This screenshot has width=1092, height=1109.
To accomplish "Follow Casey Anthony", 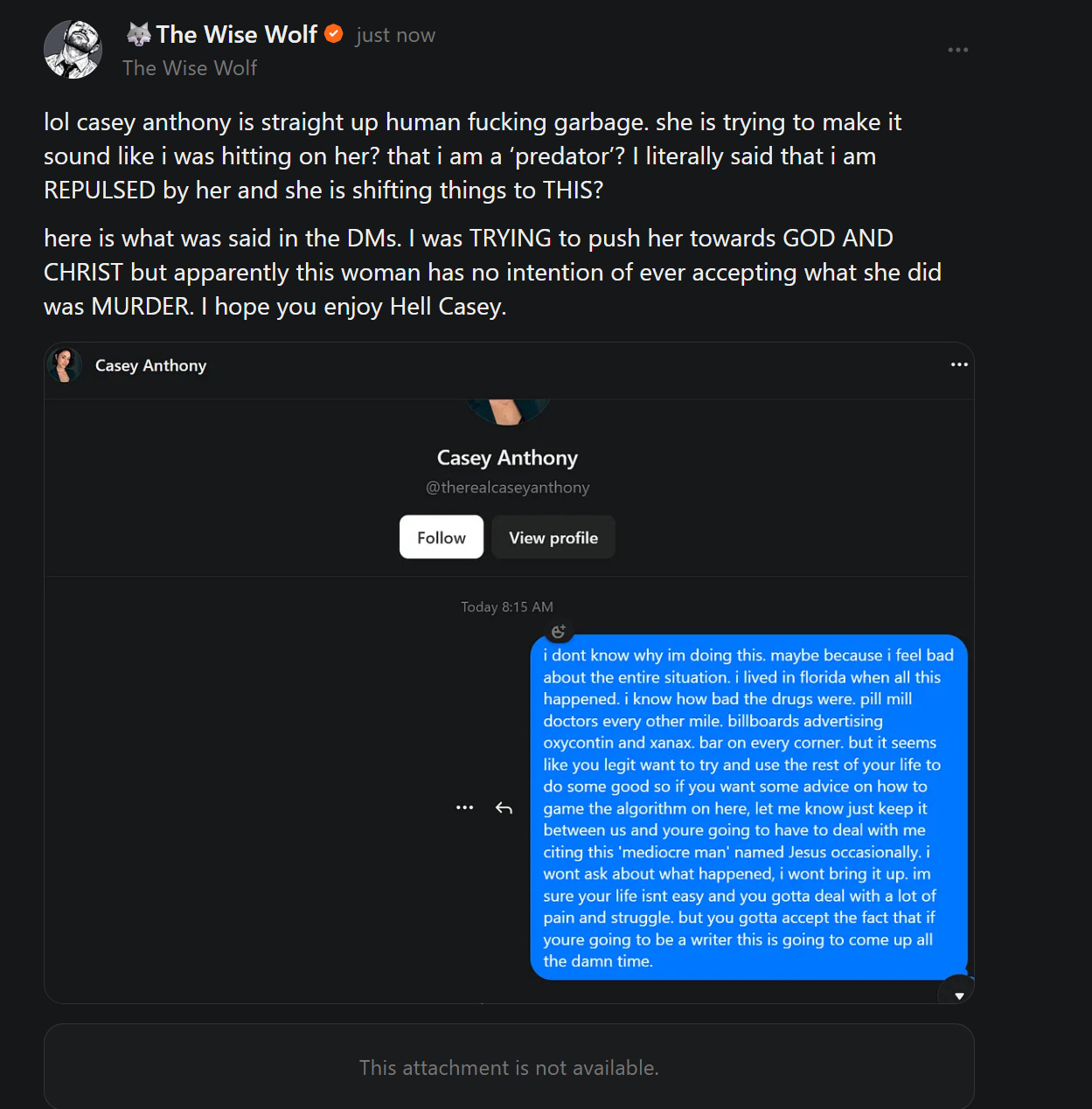I will (442, 537).
